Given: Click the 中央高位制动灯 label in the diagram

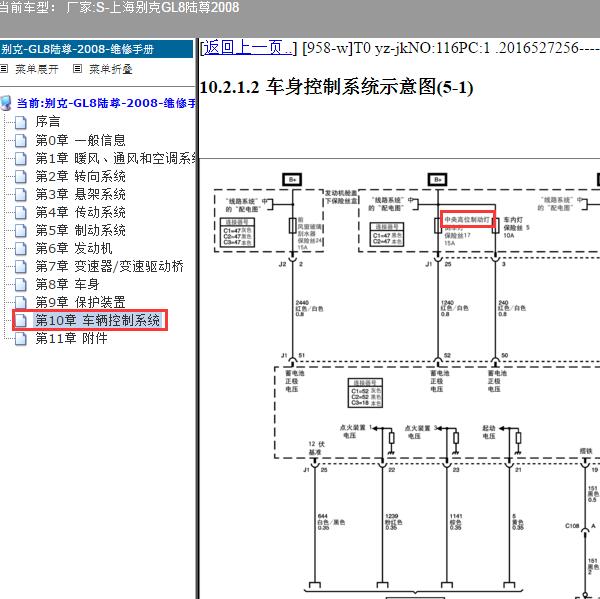Looking at the screenshot, I should (468, 220).
